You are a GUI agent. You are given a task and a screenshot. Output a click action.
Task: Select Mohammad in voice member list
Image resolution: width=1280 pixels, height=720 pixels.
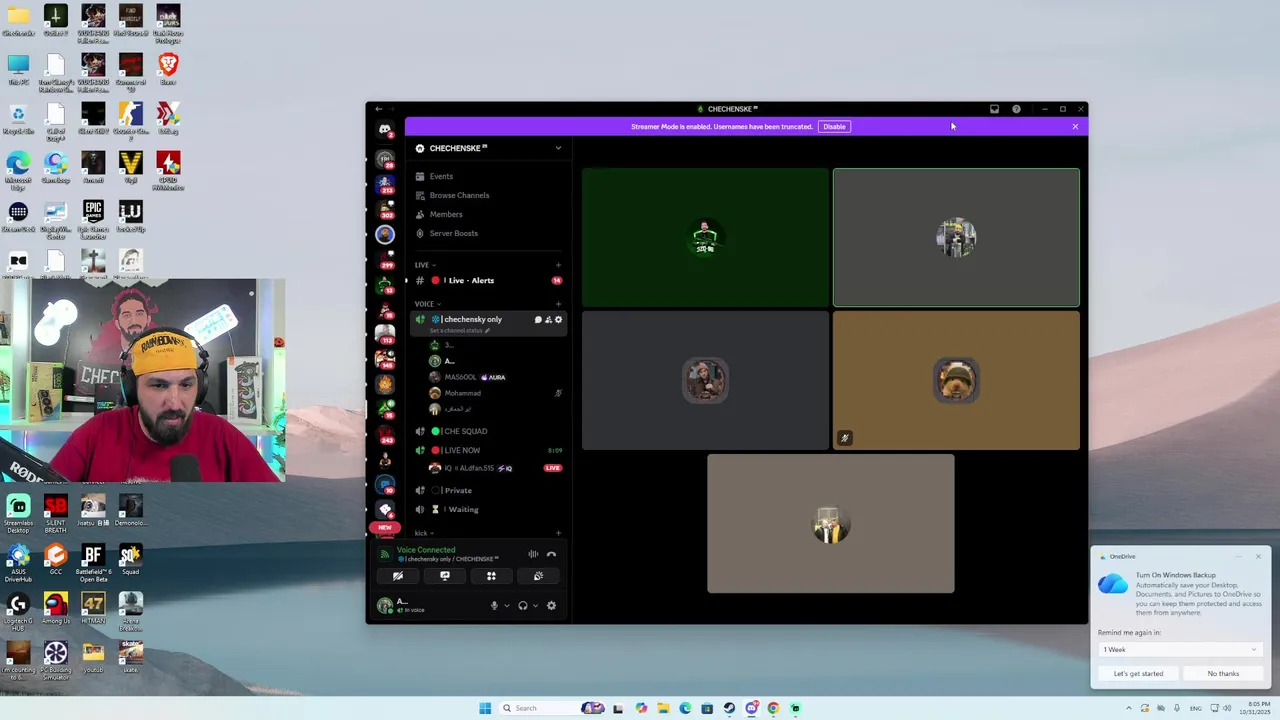click(462, 393)
